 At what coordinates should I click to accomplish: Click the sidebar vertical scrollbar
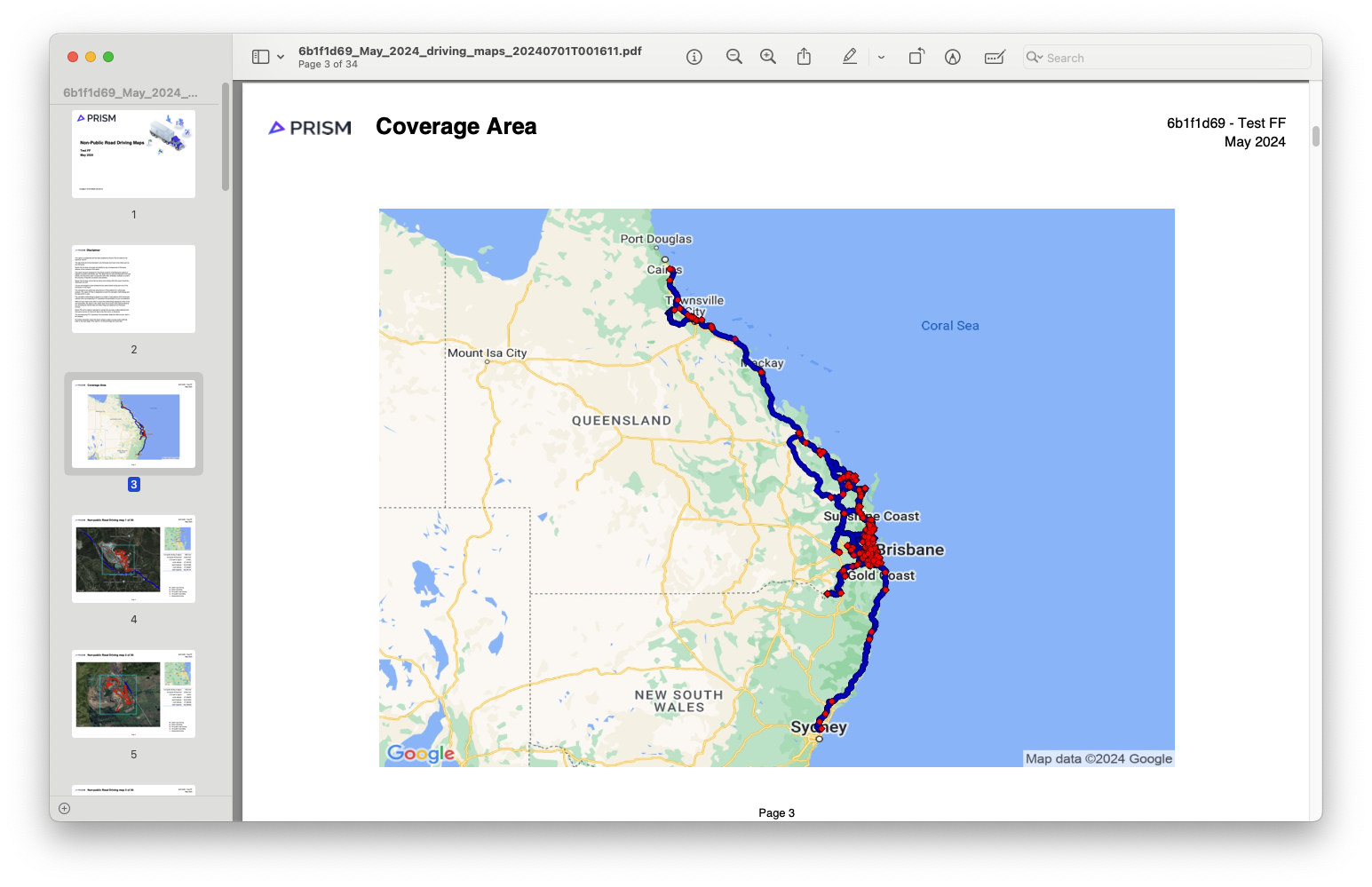(226, 138)
